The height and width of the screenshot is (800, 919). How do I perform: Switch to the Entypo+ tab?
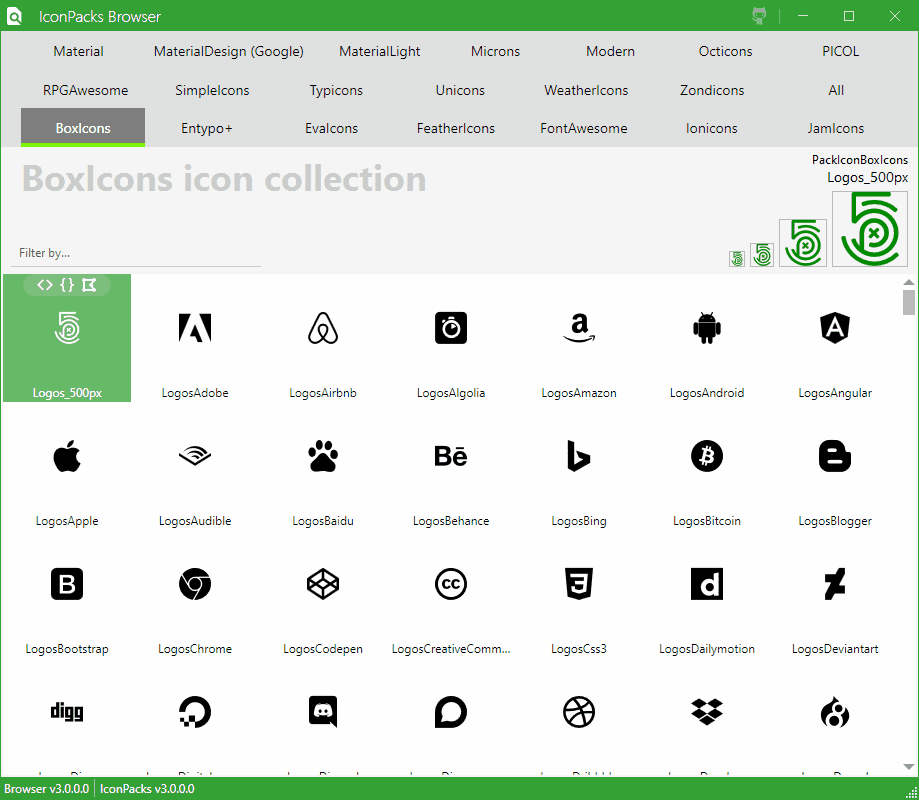click(207, 128)
